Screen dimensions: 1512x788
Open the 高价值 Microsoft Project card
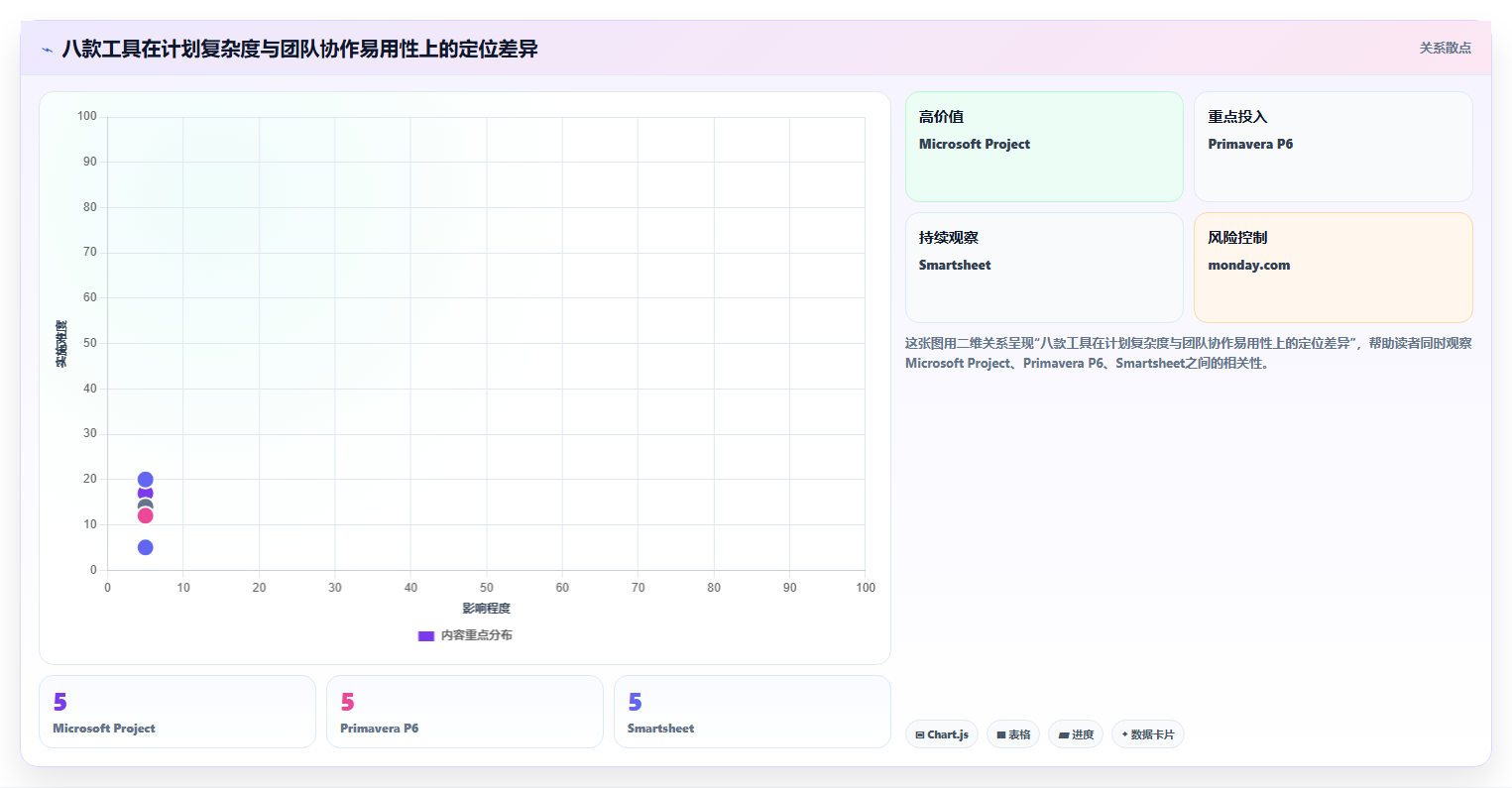[1044, 147]
